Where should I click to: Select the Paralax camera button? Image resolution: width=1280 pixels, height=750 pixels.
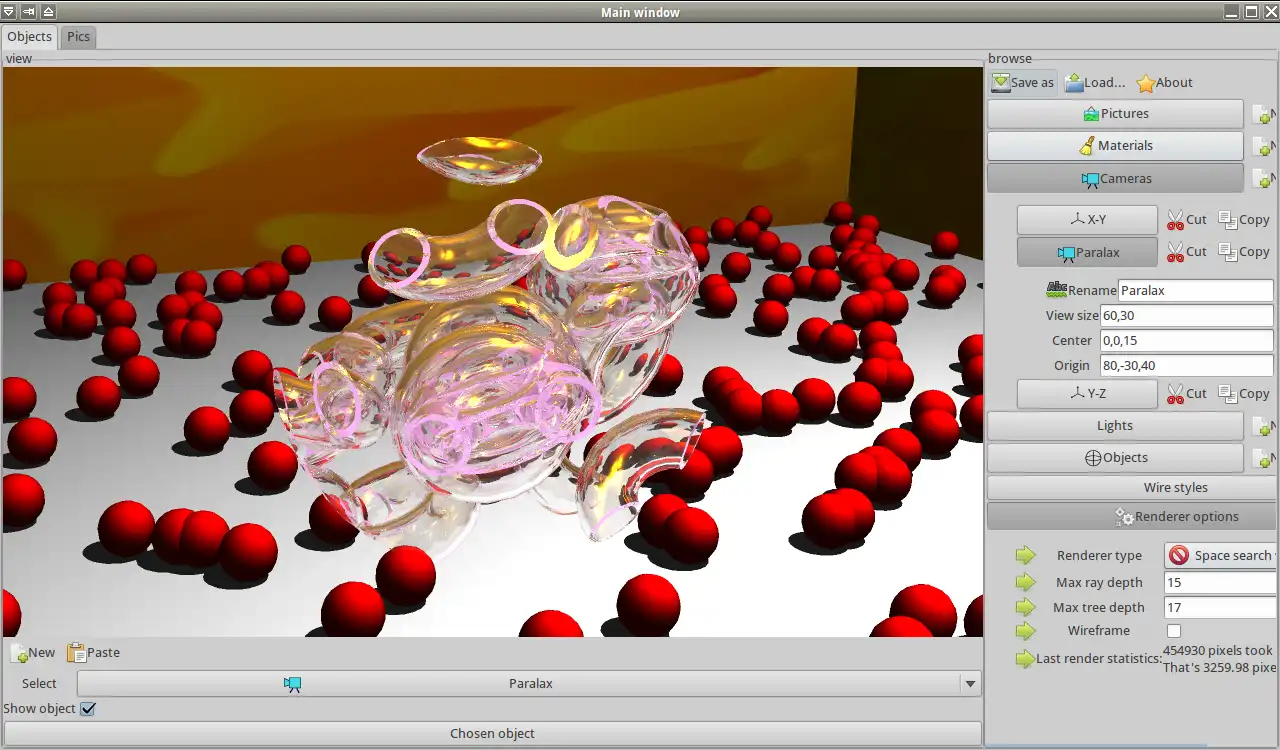(x=1087, y=252)
